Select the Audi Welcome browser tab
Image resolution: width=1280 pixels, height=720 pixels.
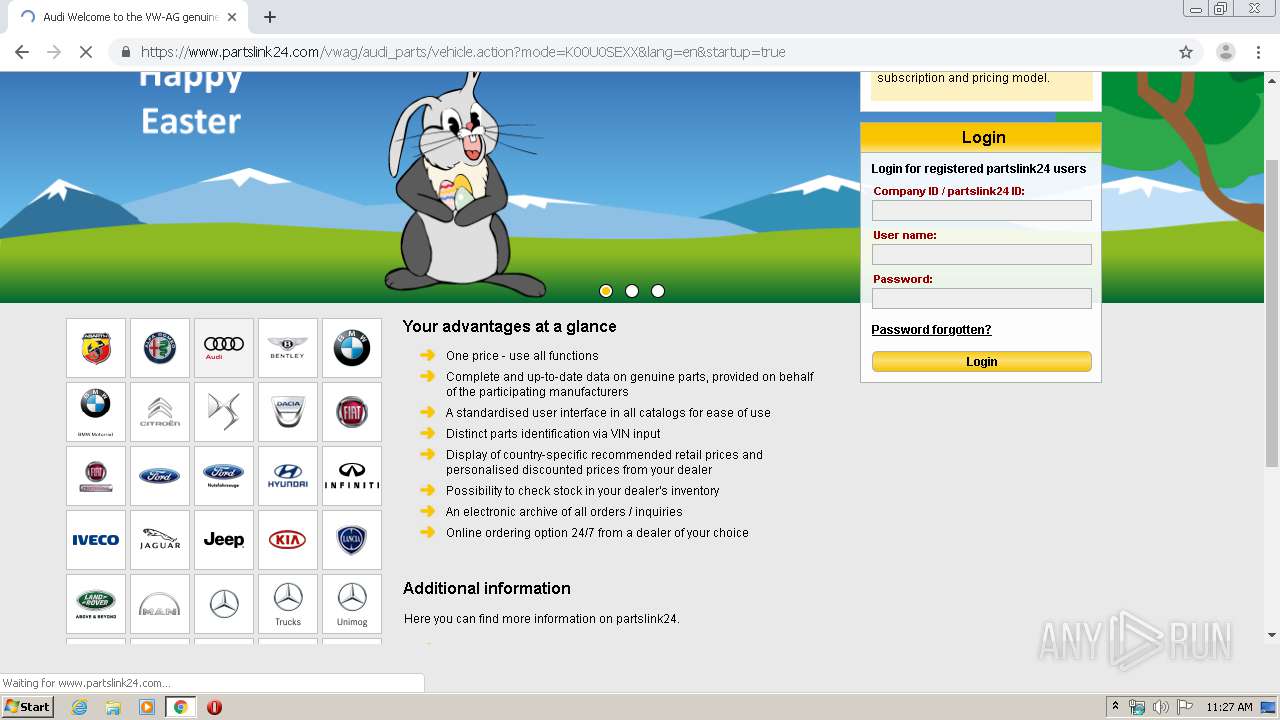pos(127,17)
